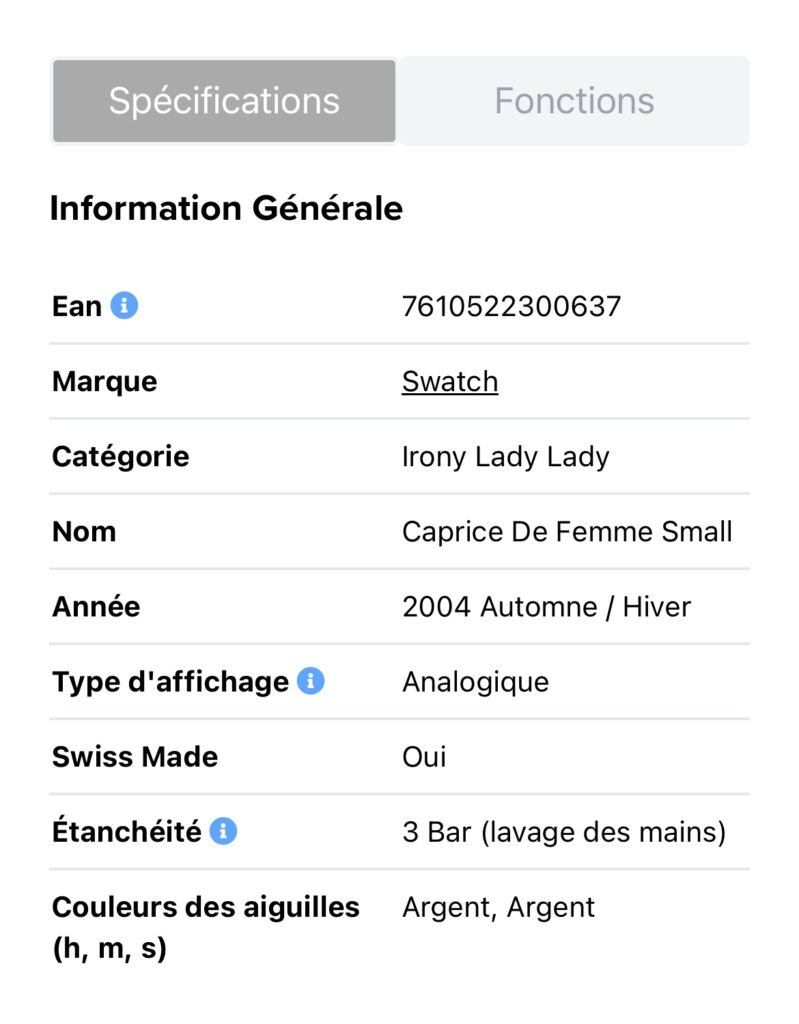The image size is (799, 1024).
Task: Click the name Caprice De Femme Small
Action: [x=567, y=532]
